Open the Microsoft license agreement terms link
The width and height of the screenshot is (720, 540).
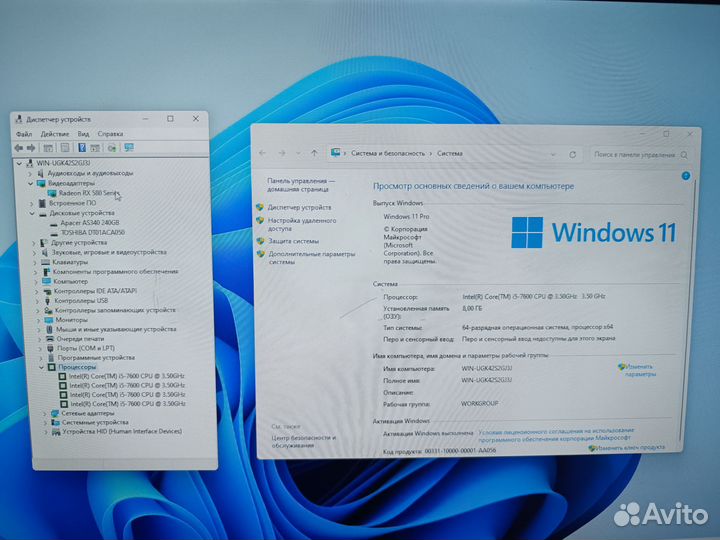(556, 434)
